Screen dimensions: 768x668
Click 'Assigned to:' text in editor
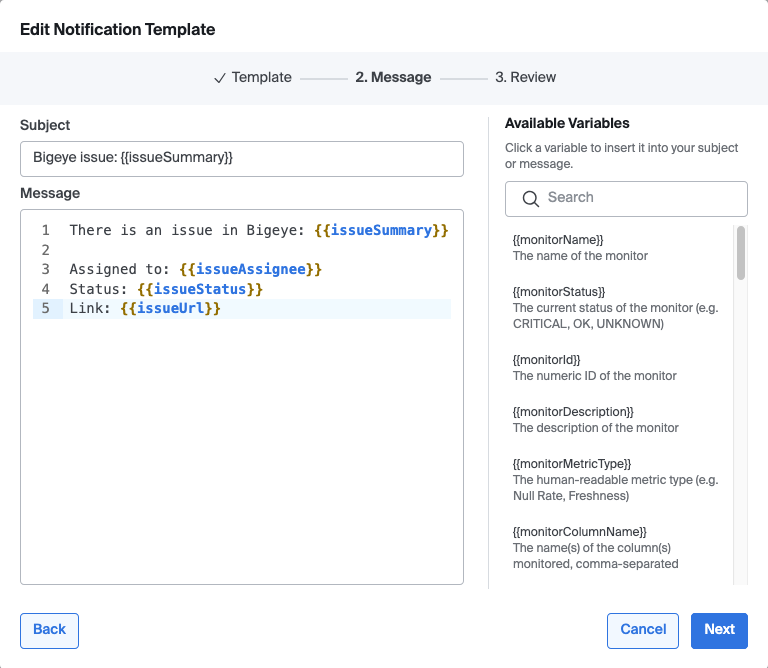[x=120, y=269]
